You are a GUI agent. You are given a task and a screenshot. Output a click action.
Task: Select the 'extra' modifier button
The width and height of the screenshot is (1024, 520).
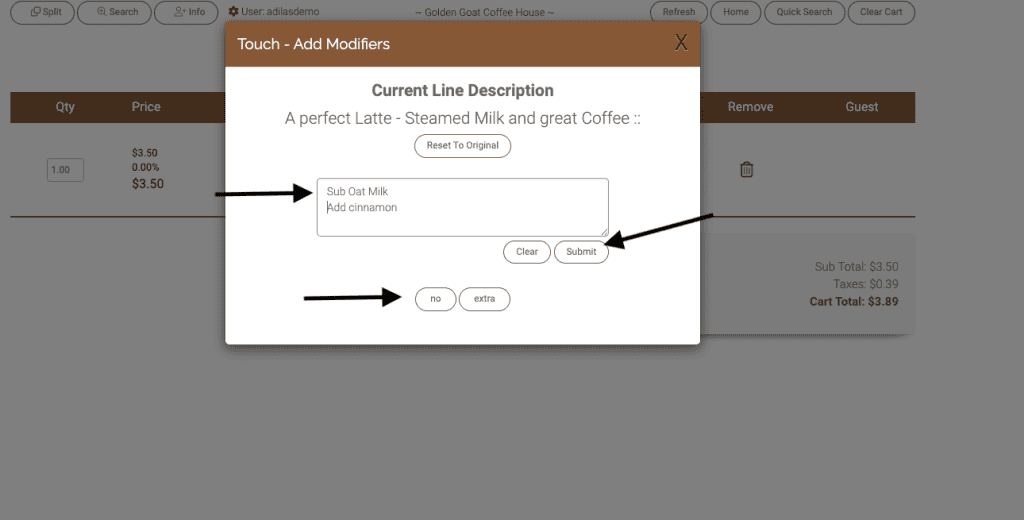point(484,299)
